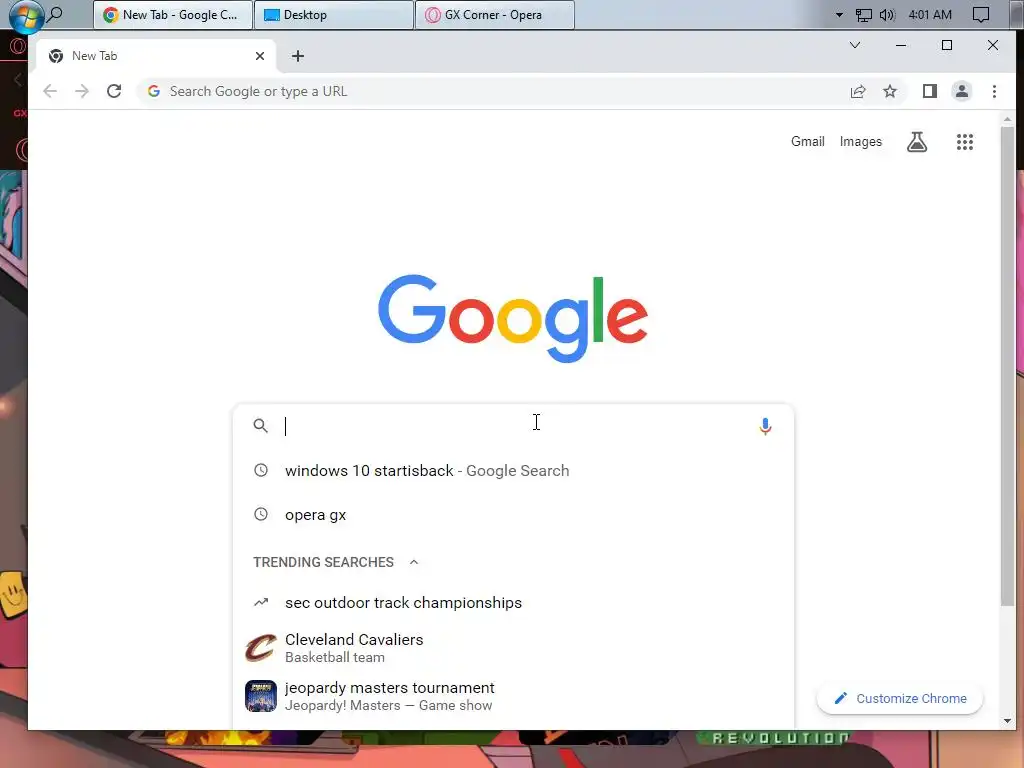Maximize the Chrome window
This screenshot has height=768, width=1024.
(947, 45)
